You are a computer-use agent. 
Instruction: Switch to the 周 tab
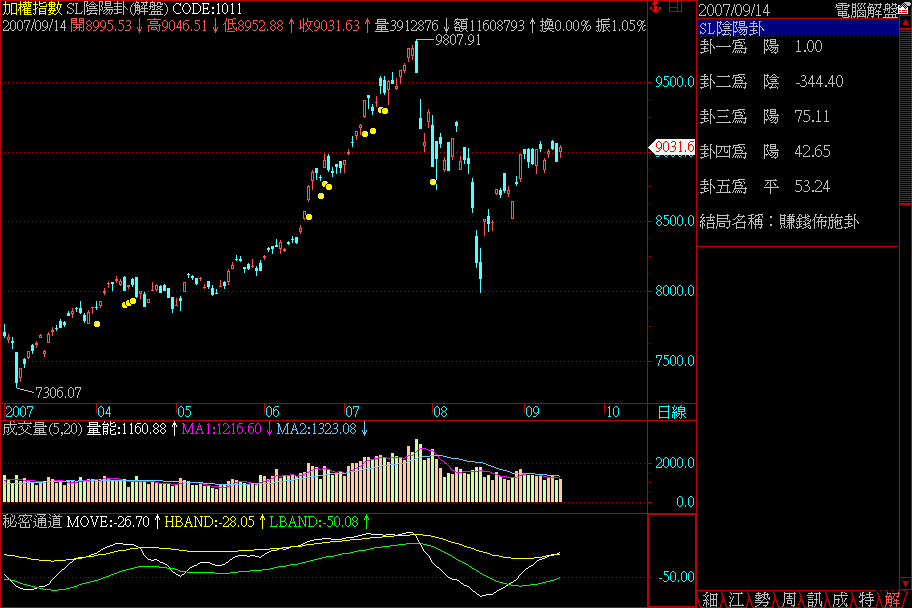coord(788,598)
